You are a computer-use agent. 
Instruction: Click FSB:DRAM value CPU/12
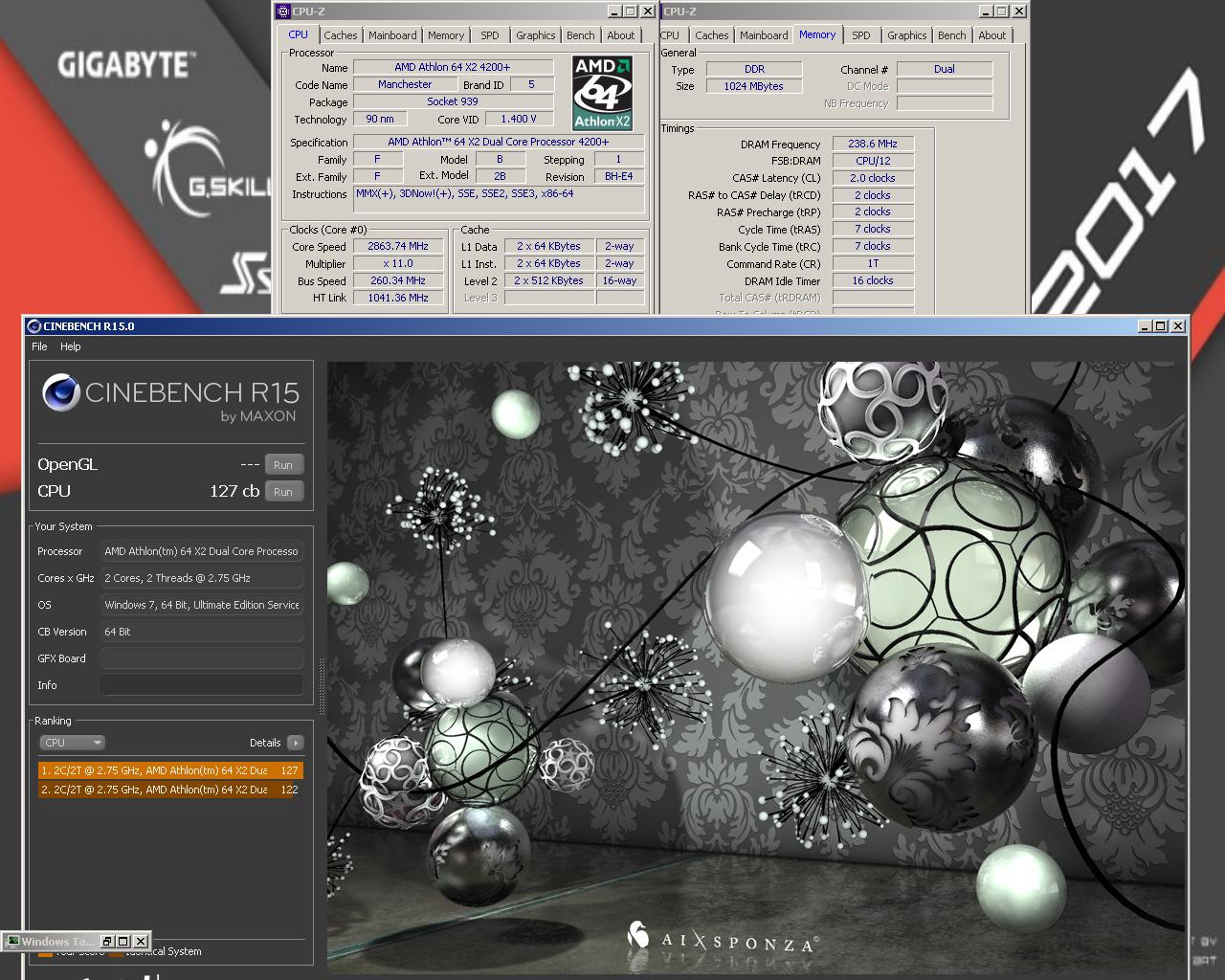873,161
